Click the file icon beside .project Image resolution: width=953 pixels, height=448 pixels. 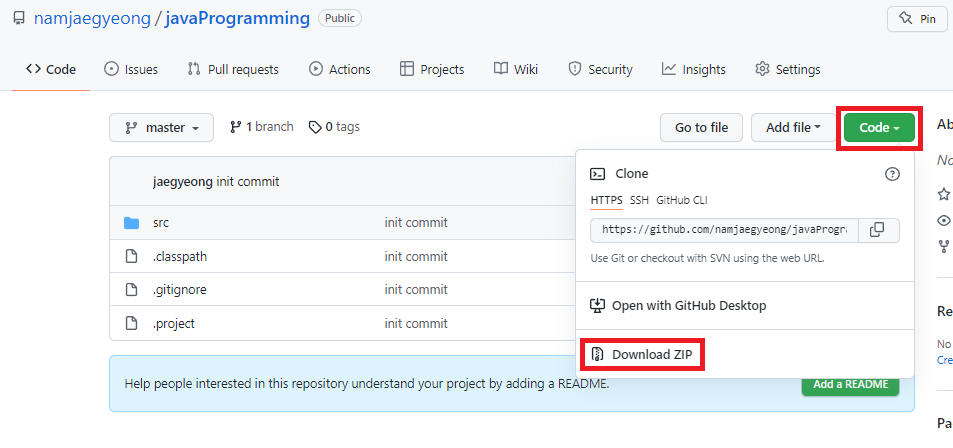point(131,323)
